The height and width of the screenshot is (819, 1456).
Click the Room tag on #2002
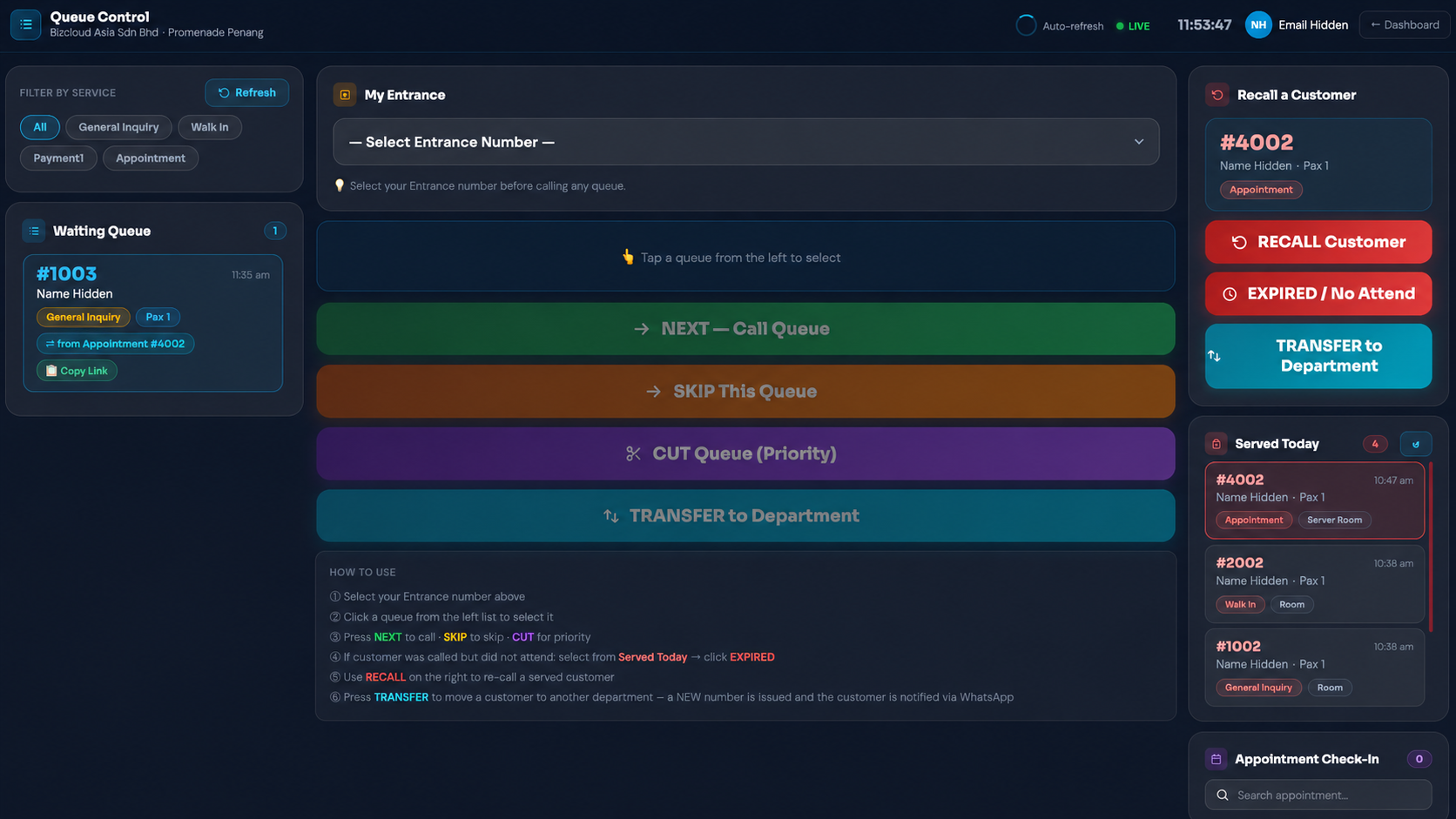1291,604
